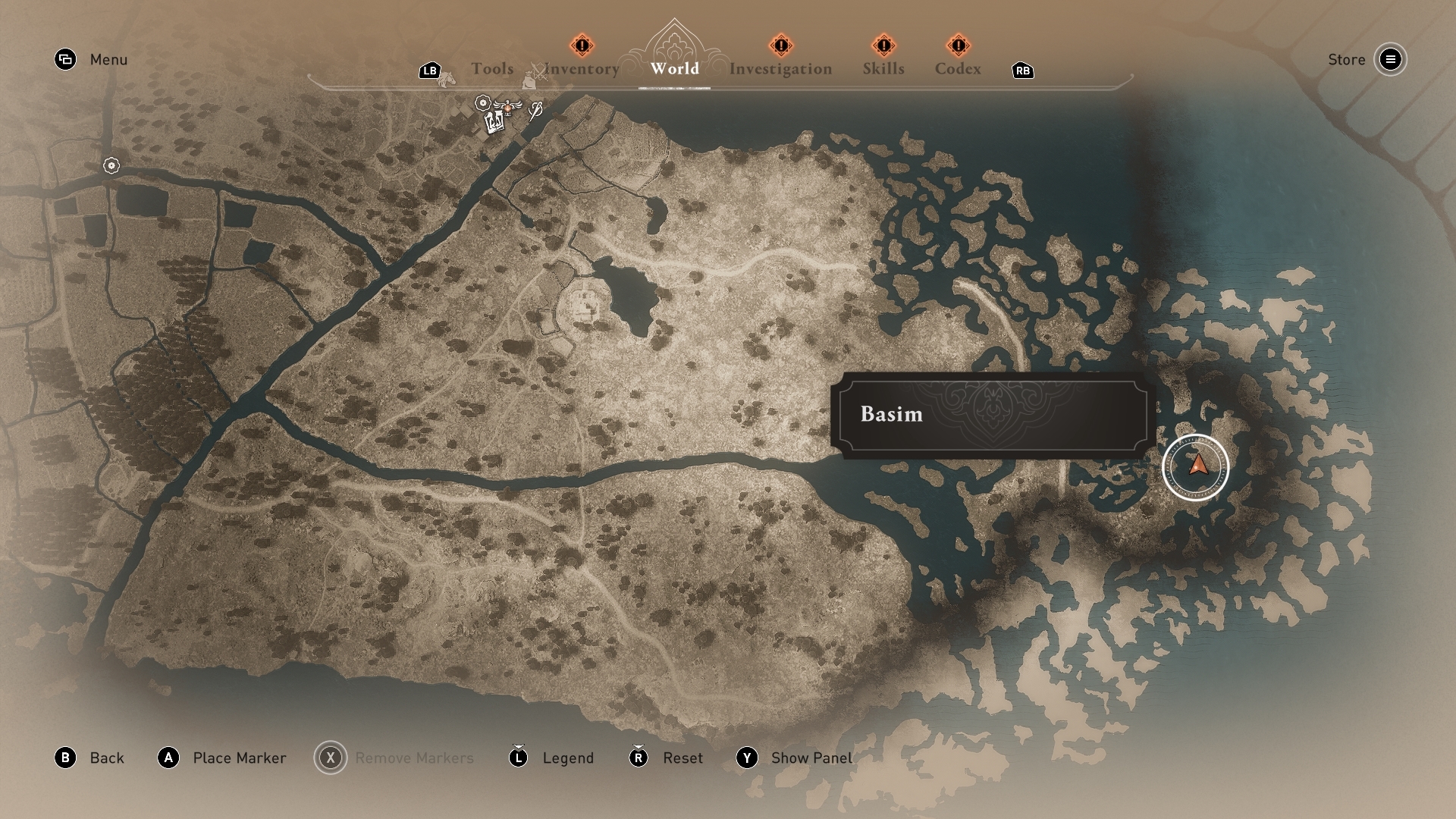Select the Inventory tab
This screenshot has width=1456, height=819.
click(x=582, y=68)
